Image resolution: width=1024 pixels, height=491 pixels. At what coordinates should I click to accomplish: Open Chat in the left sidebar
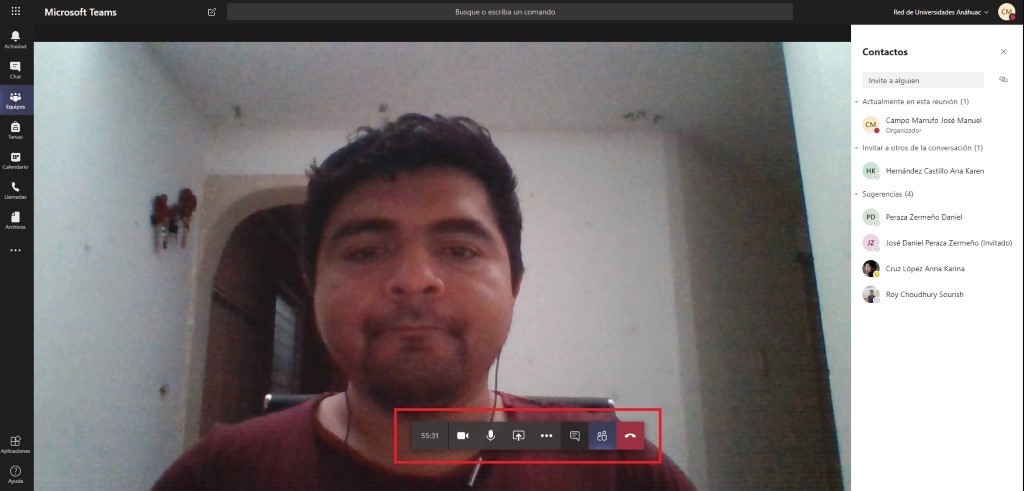point(15,70)
